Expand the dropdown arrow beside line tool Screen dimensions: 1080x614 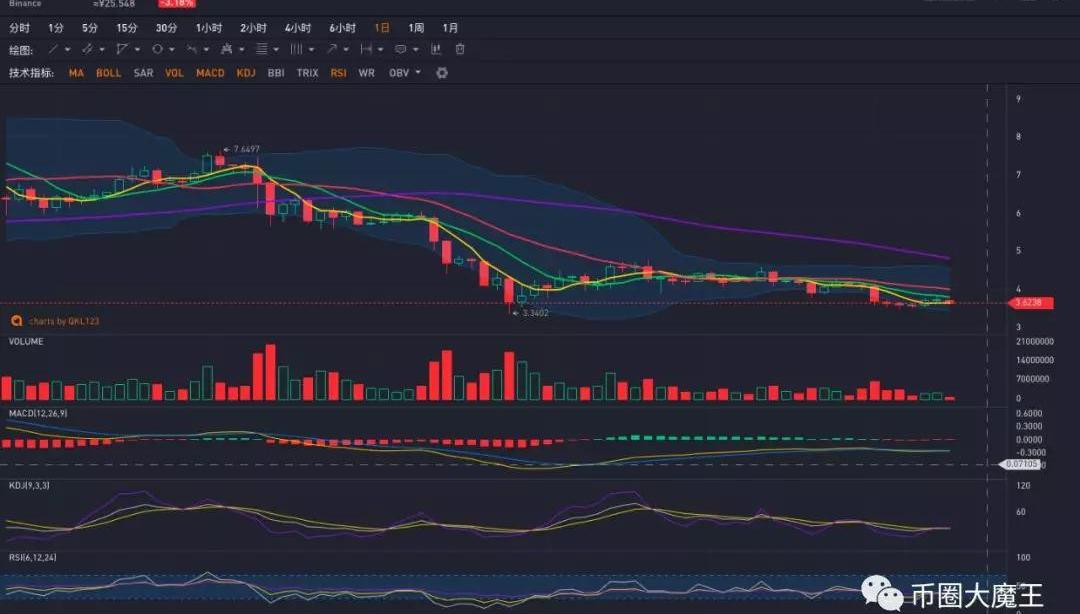click(67, 49)
